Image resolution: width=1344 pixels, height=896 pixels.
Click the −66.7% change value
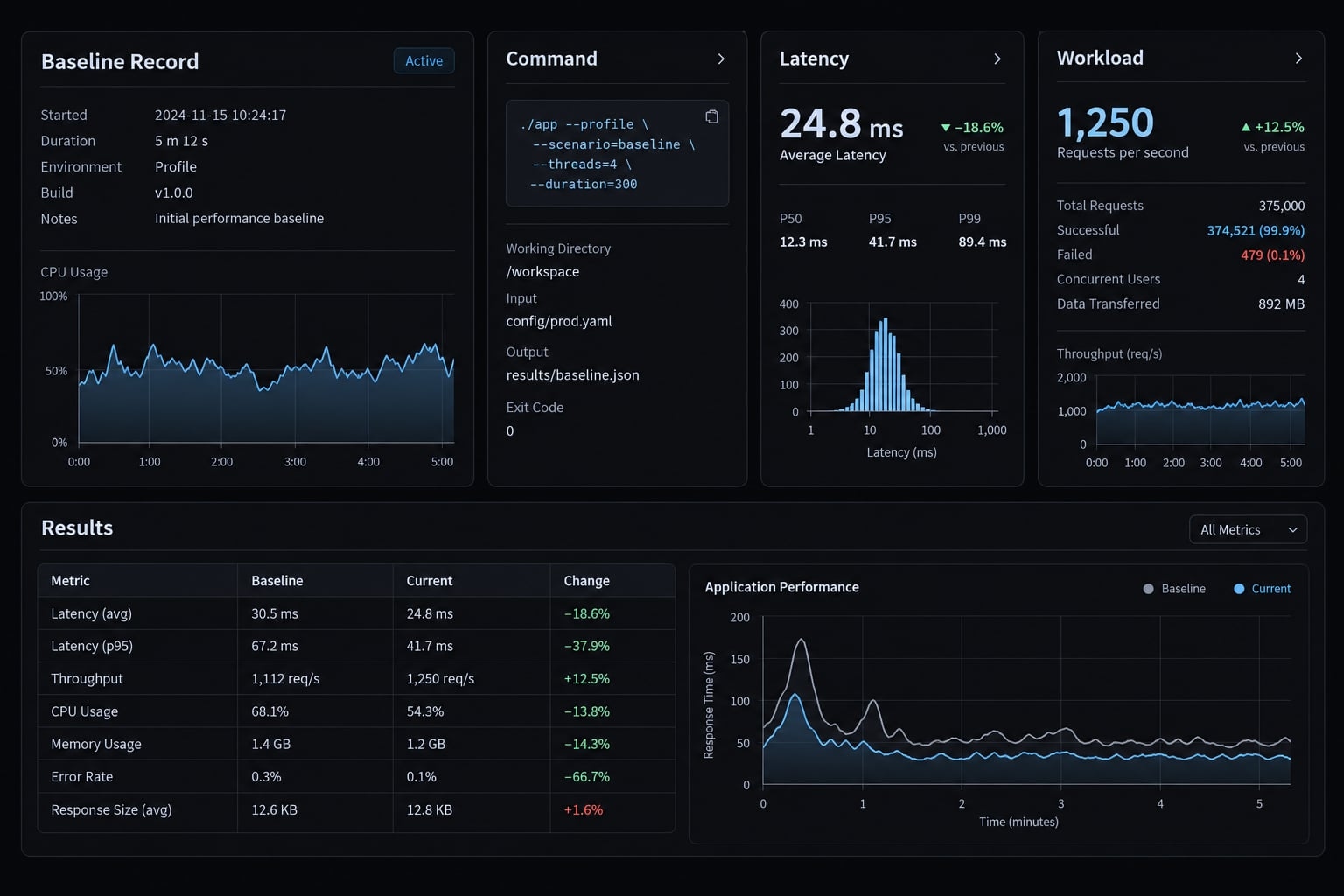(586, 776)
